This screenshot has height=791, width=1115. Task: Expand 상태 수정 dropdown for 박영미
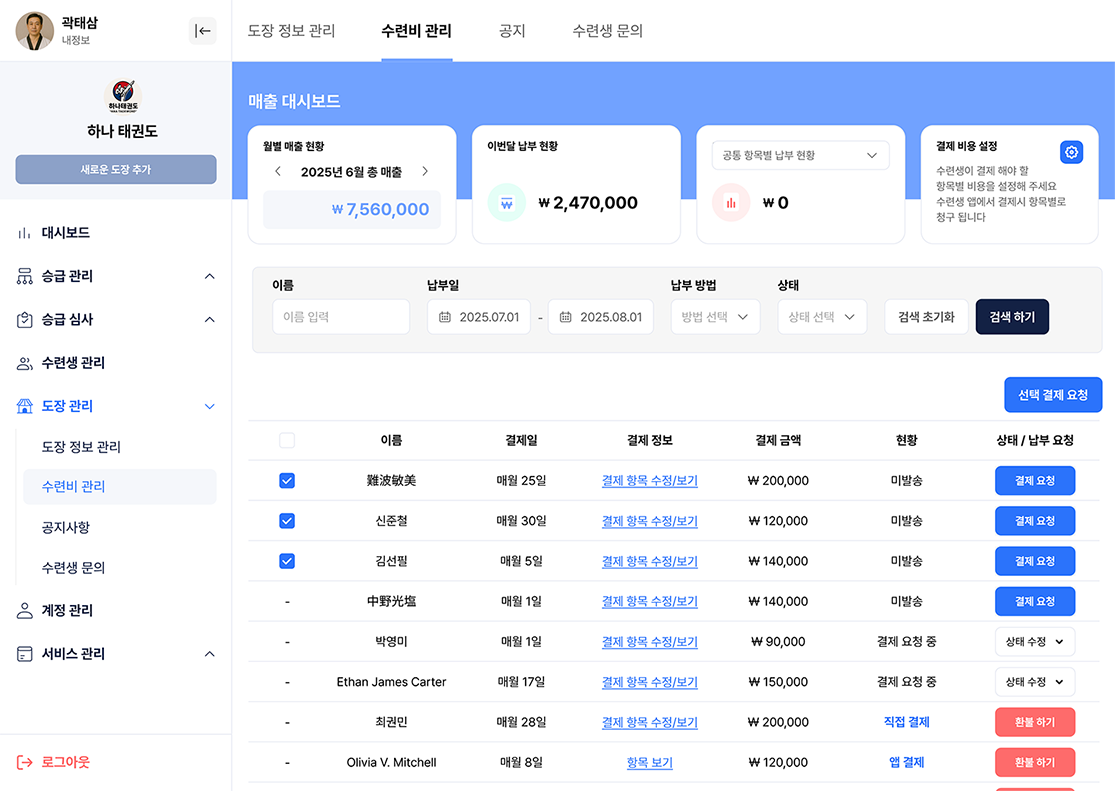click(1035, 641)
